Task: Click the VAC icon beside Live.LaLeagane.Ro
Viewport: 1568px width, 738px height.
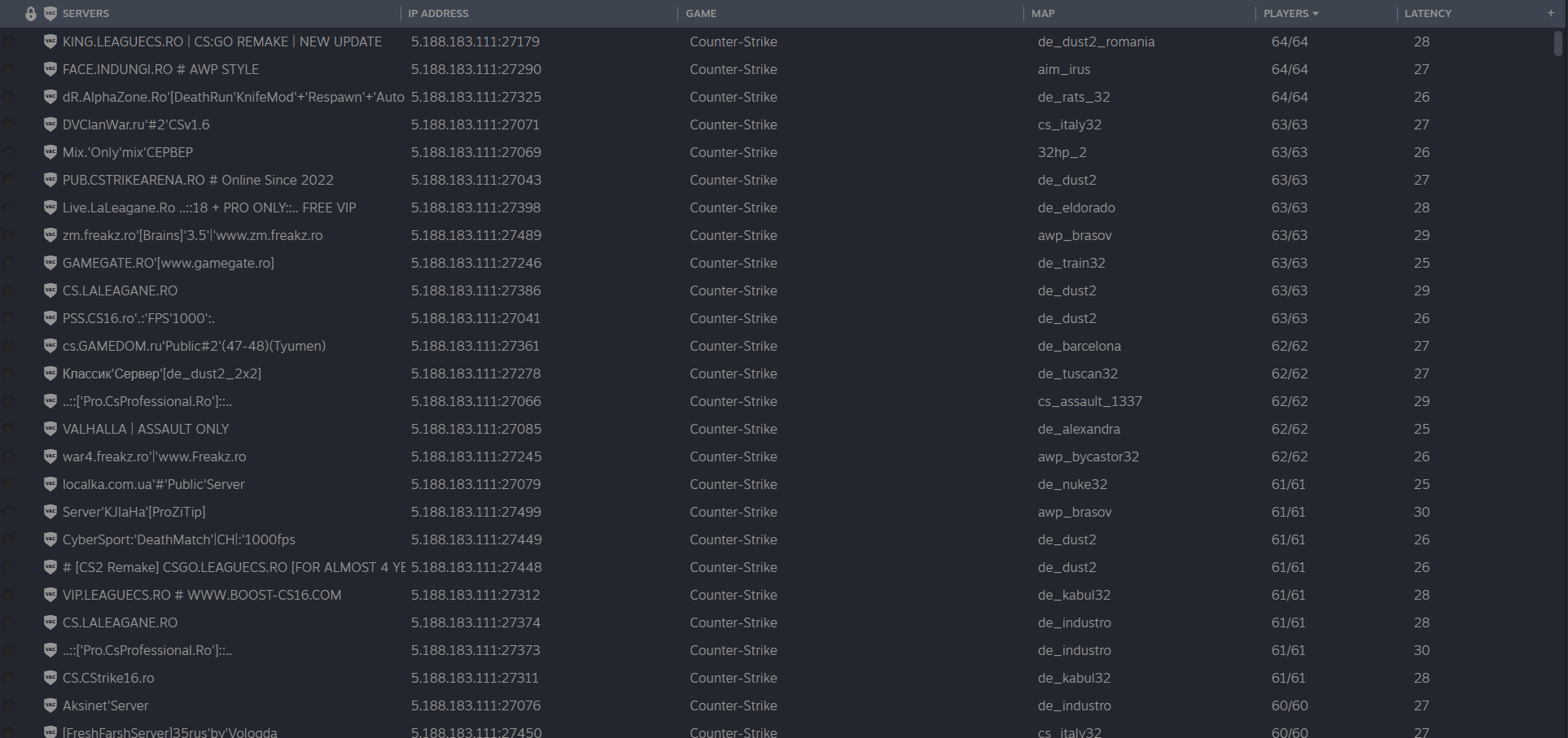Action: (50, 207)
